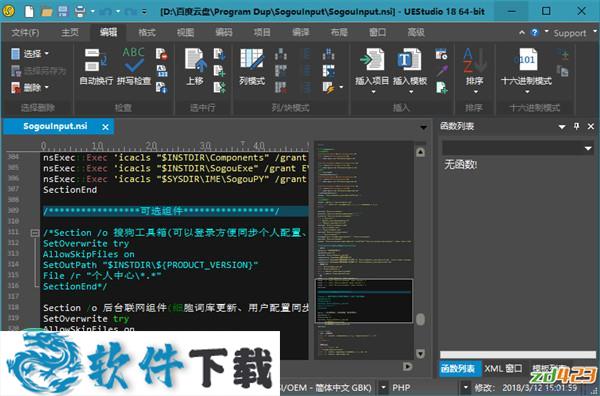The width and height of the screenshot is (600, 396).
Task: Click the editor scrollbar up arrow
Action: 420,152
